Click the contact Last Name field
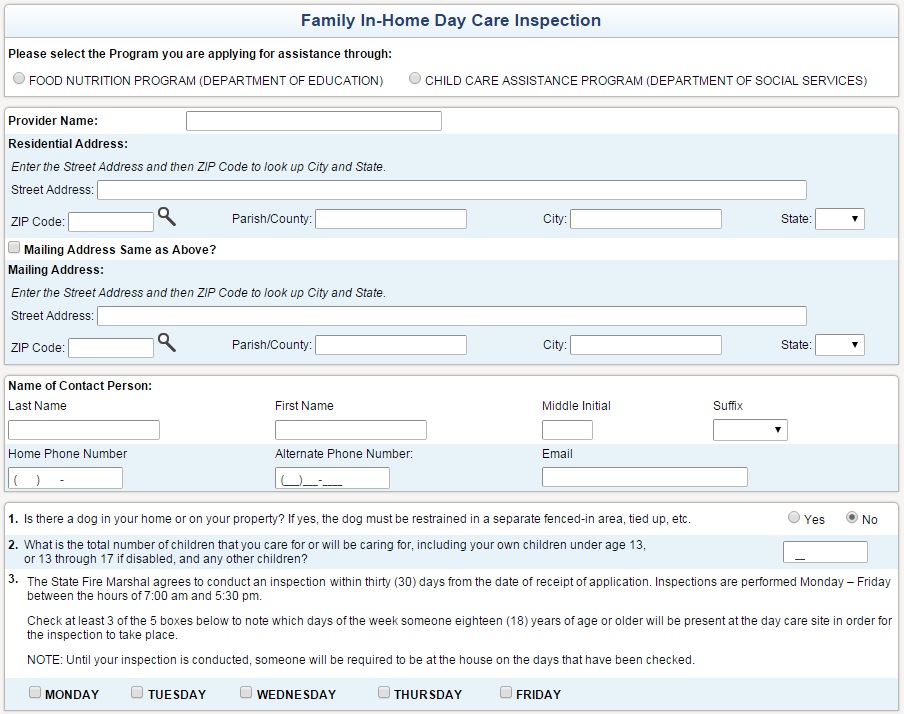Viewport: 904px width, 714px height. point(84,430)
